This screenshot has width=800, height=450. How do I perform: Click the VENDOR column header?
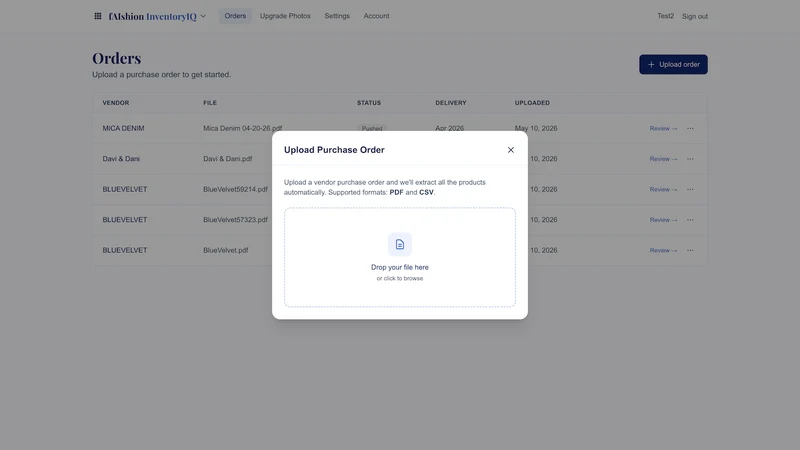pyautogui.click(x=116, y=103)
